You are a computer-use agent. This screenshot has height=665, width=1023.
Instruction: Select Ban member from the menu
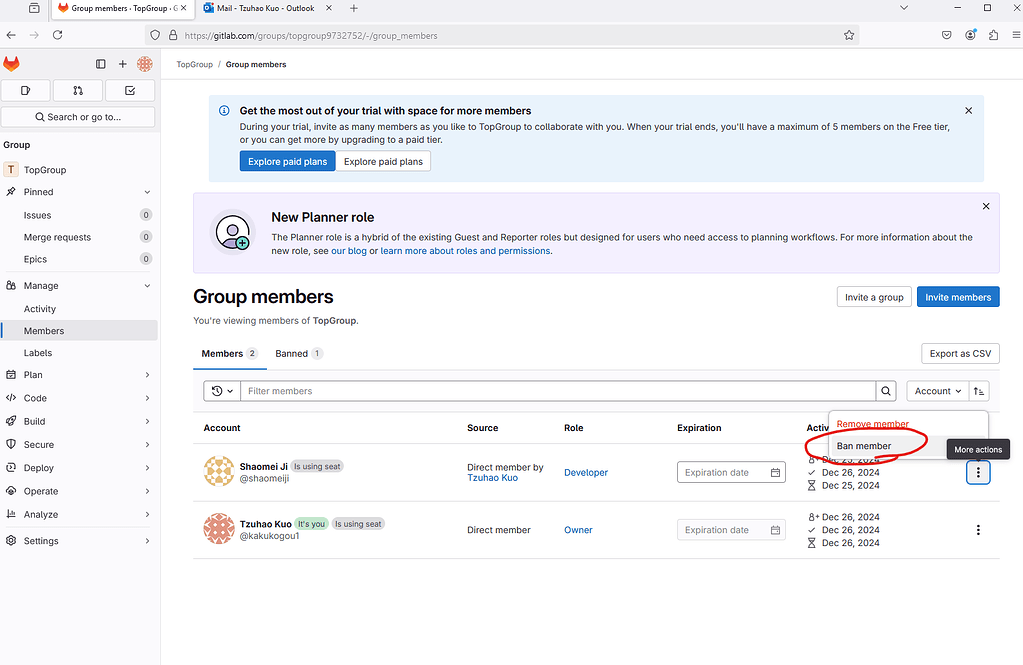pyautogui.click(x=866, y=446)
